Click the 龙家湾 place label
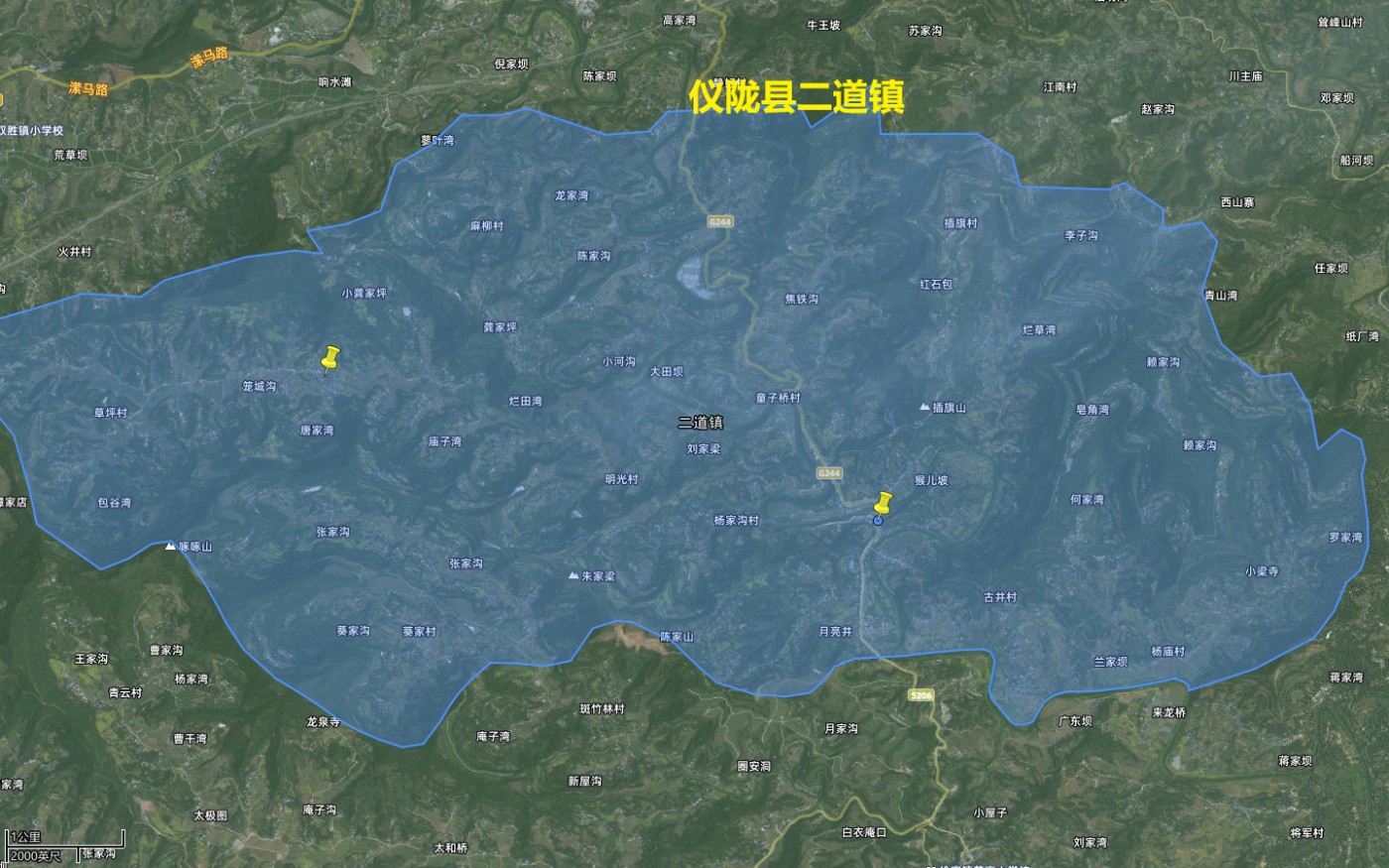The image size is (1389, 868). pyautogui.click(x=571, y=195)
